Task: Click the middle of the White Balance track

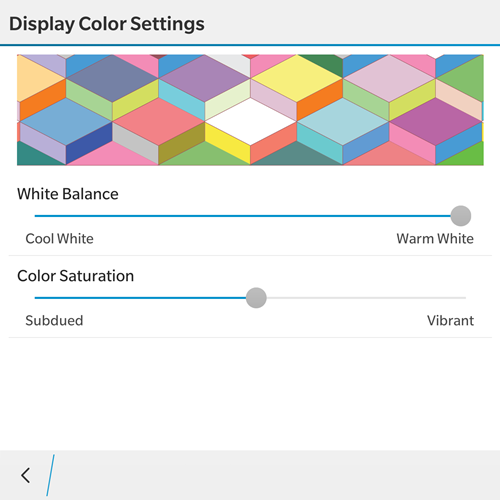Action: 242,216
